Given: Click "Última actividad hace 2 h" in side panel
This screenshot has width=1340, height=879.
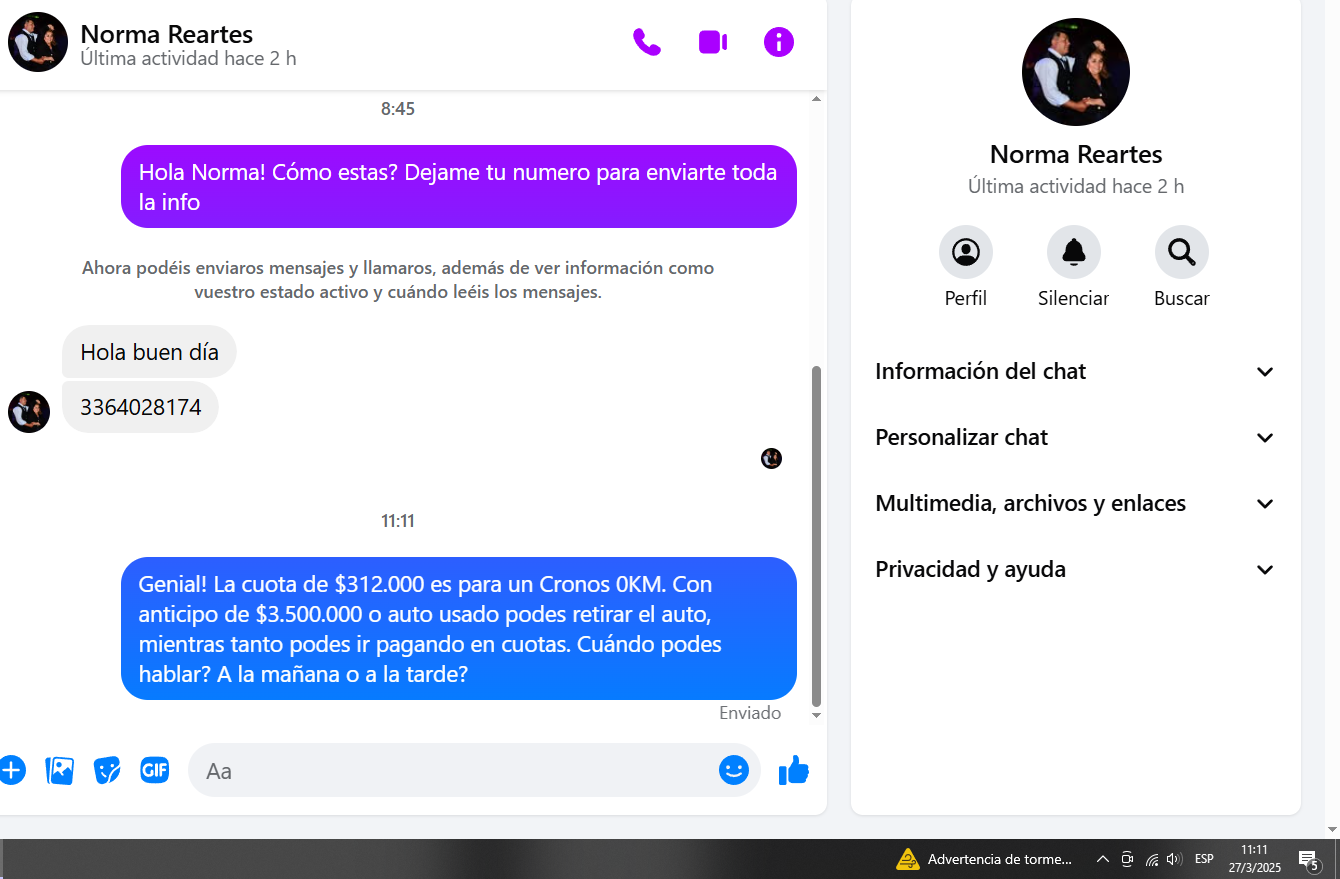Looking at the screenshot, I should [1076, 186].
